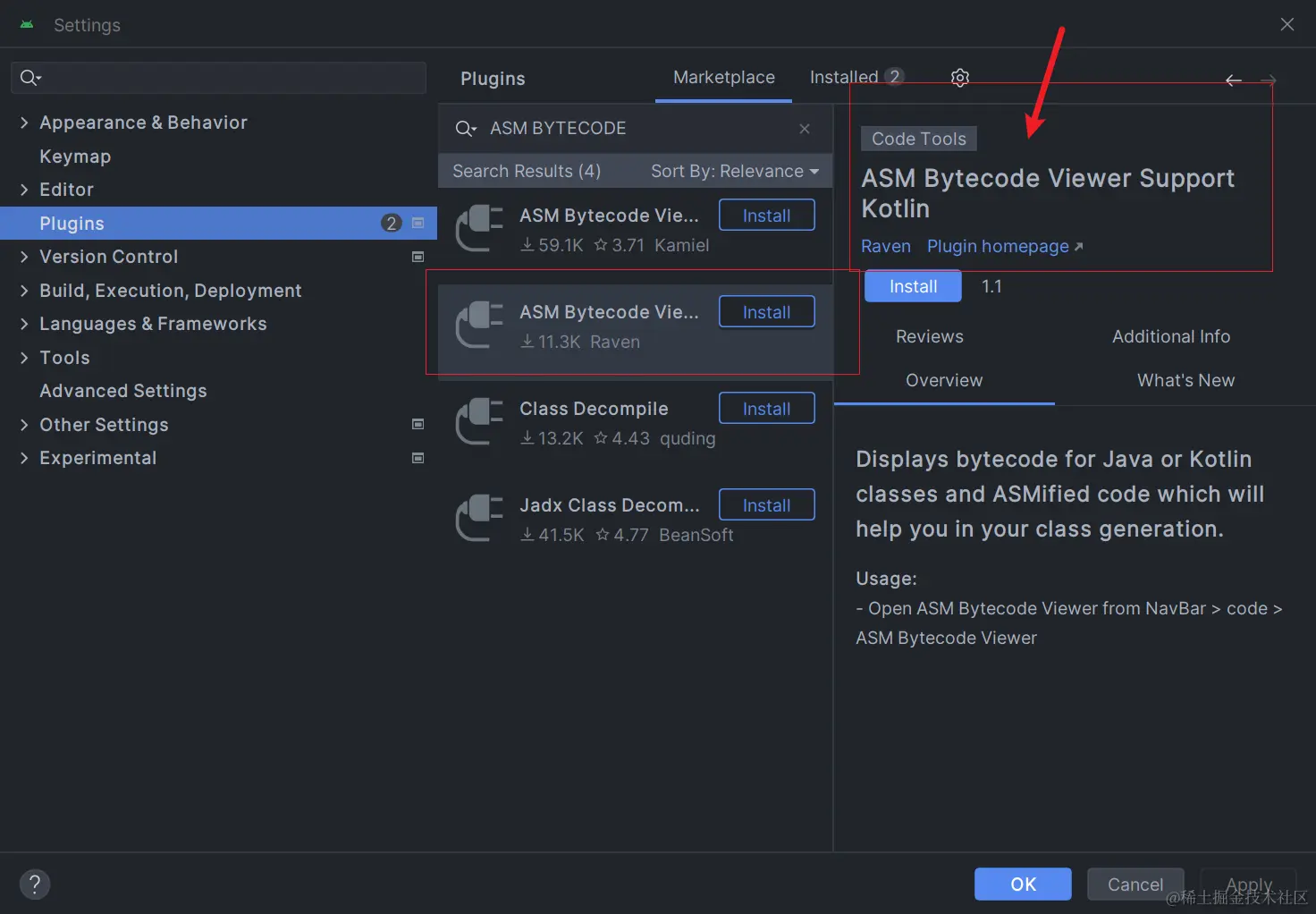Viewport: 1316px width, 914px height.
Task: Click the 59.1K downloads count
Action: [553, 245]
